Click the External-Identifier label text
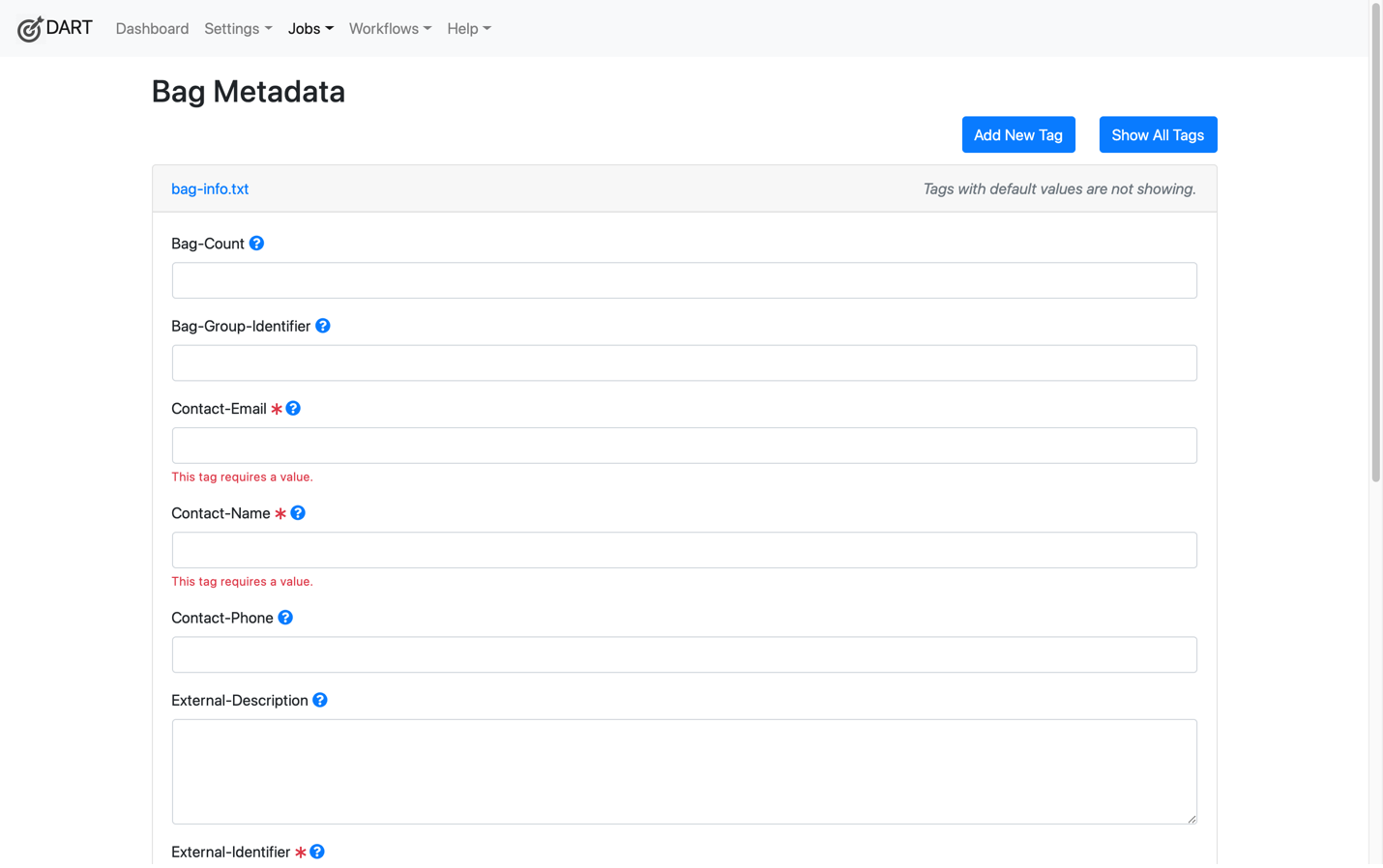Image resolution: width=1383 pixels, height=868 pixels. click(230, 852)
